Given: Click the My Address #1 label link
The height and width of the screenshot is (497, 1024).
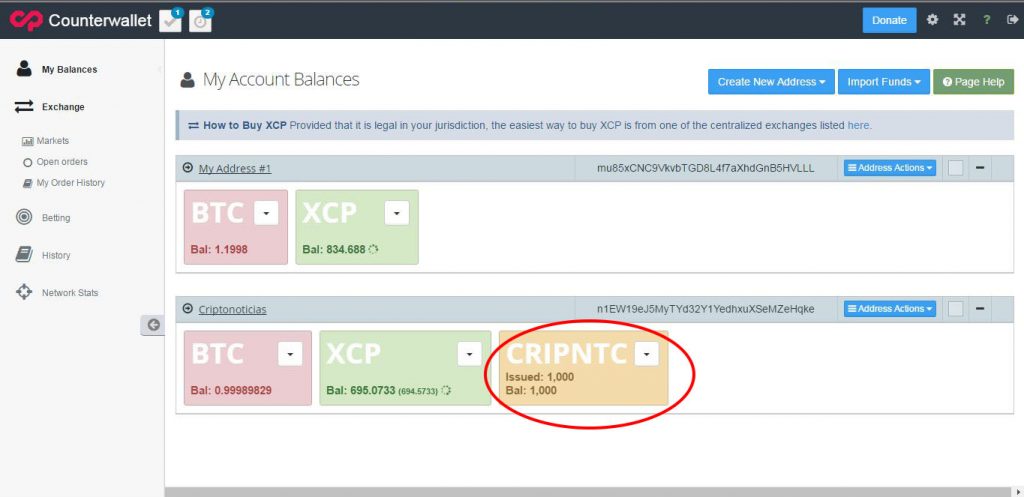Looking at the screenshot, I should [235, 168].
